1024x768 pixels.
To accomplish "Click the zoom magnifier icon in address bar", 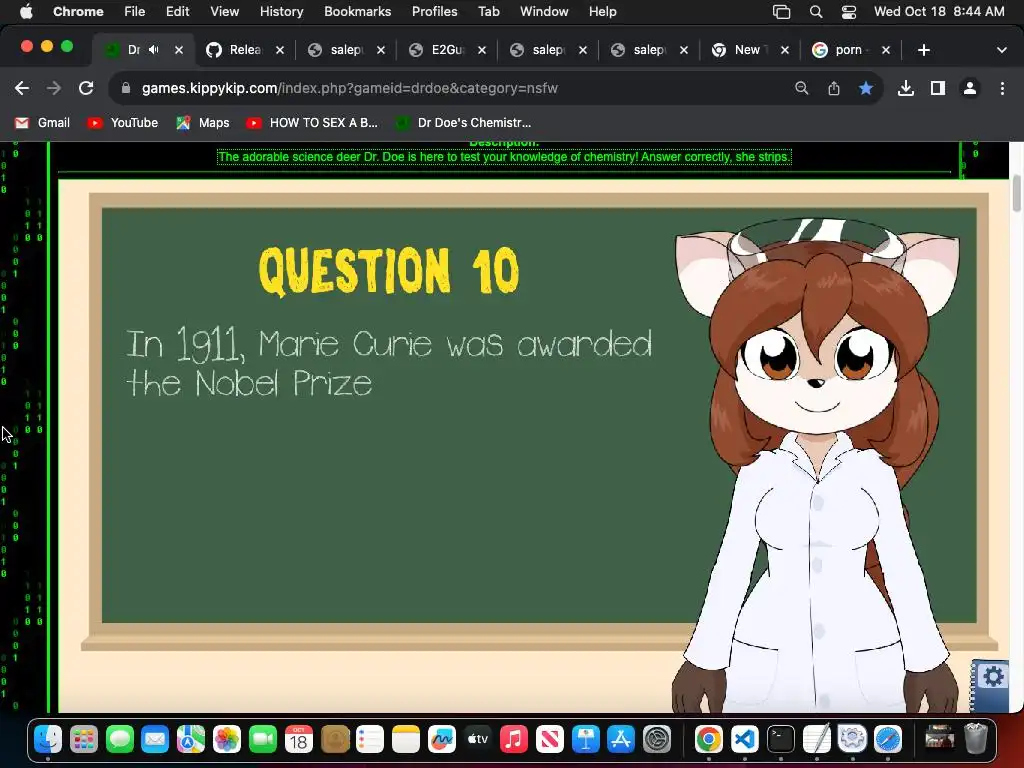I will 801,88.
